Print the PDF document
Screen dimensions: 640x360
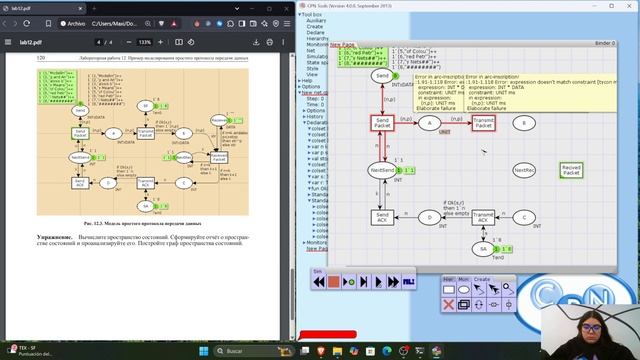(x=270, y=42)
